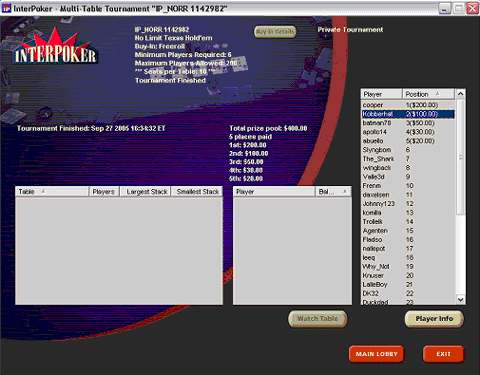Select the highlighted Kobberhat row
Viewport: 480px width, 375px height.
[x=408, y=114]
